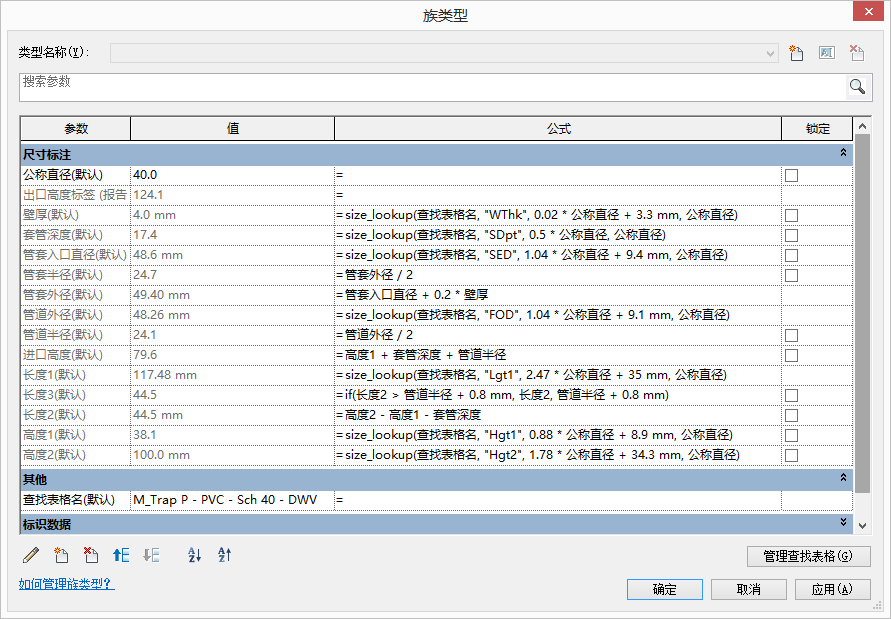Toggle lock checkbox for 公称直径 row
The width and height of the screenshot is (891, 619).
pos(791,175)
